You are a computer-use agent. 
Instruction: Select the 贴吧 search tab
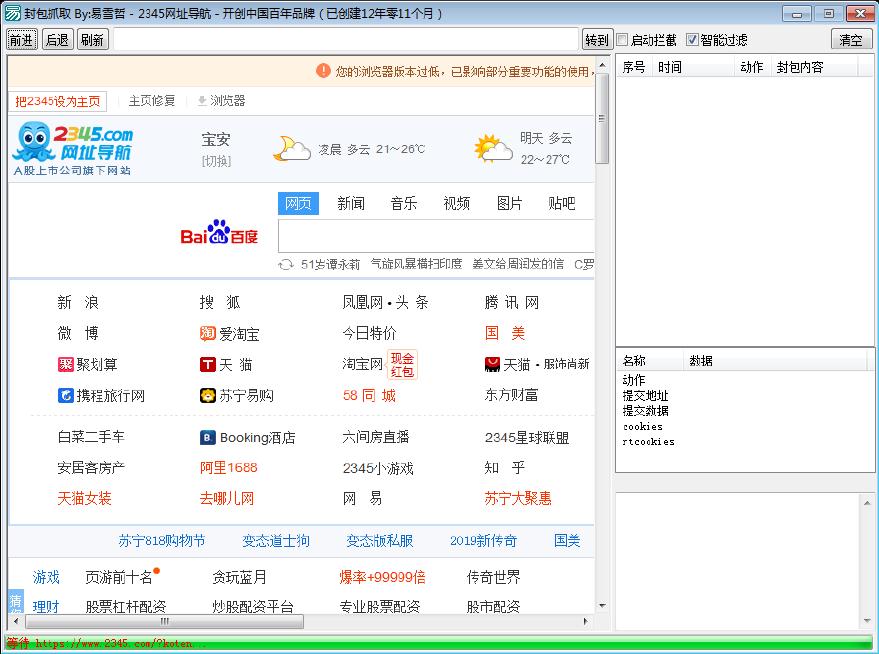[562, 203]
